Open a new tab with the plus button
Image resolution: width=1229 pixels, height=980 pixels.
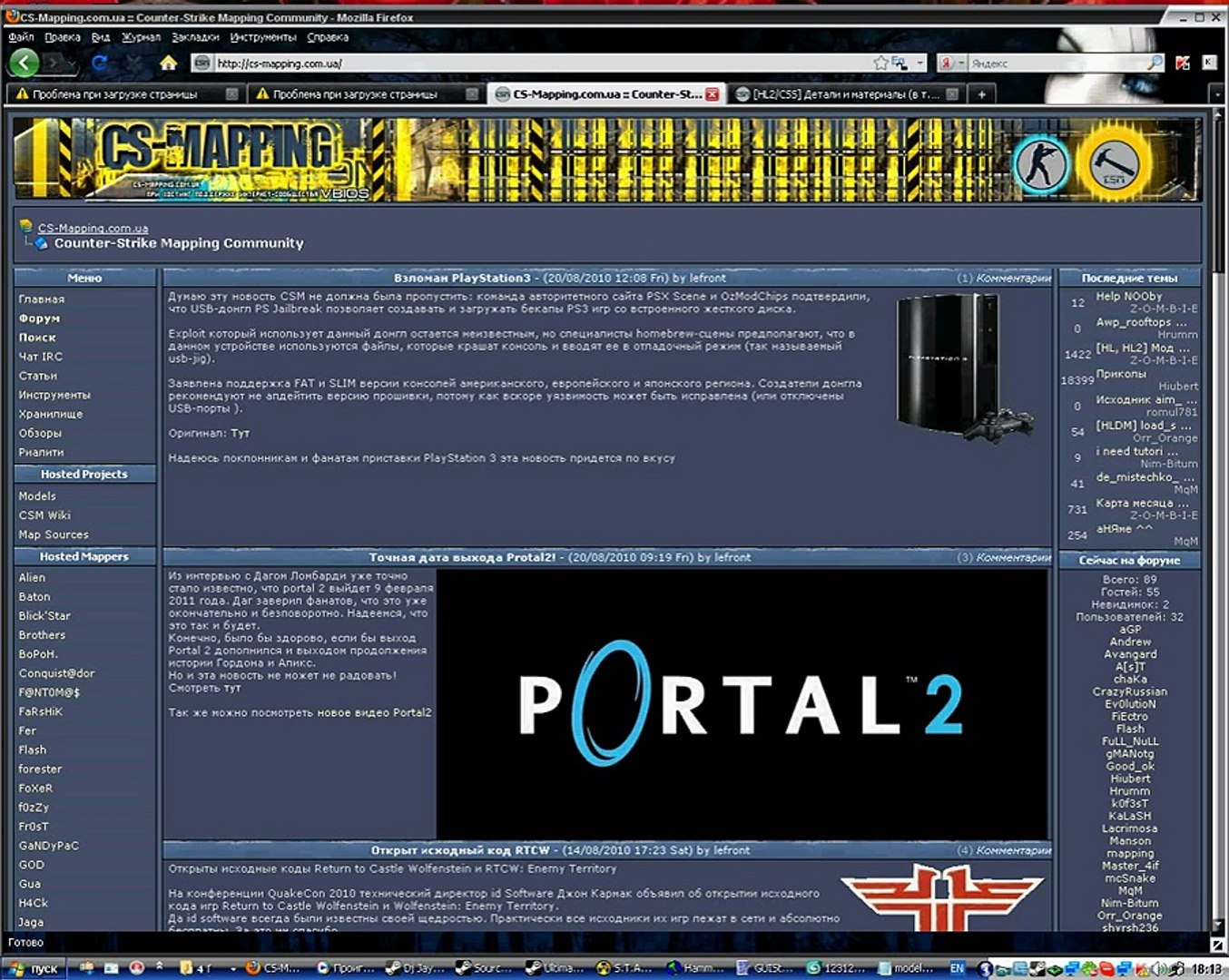981,93
